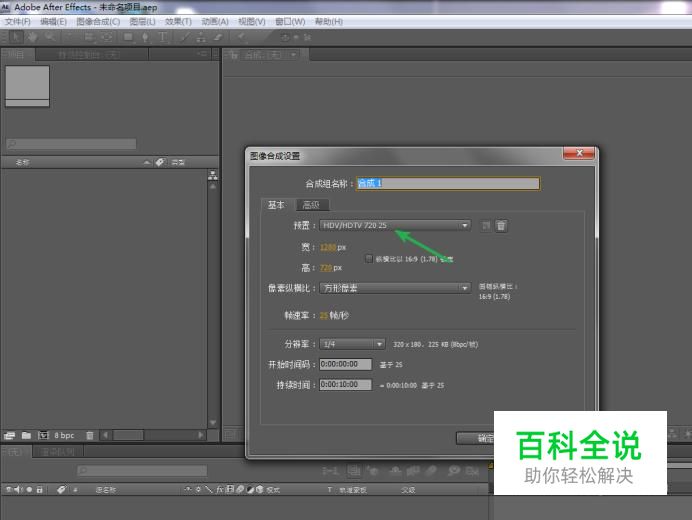Click the trash icon to delete preset
The width and height of the screenshot is (692, 520).
(501, 226)
